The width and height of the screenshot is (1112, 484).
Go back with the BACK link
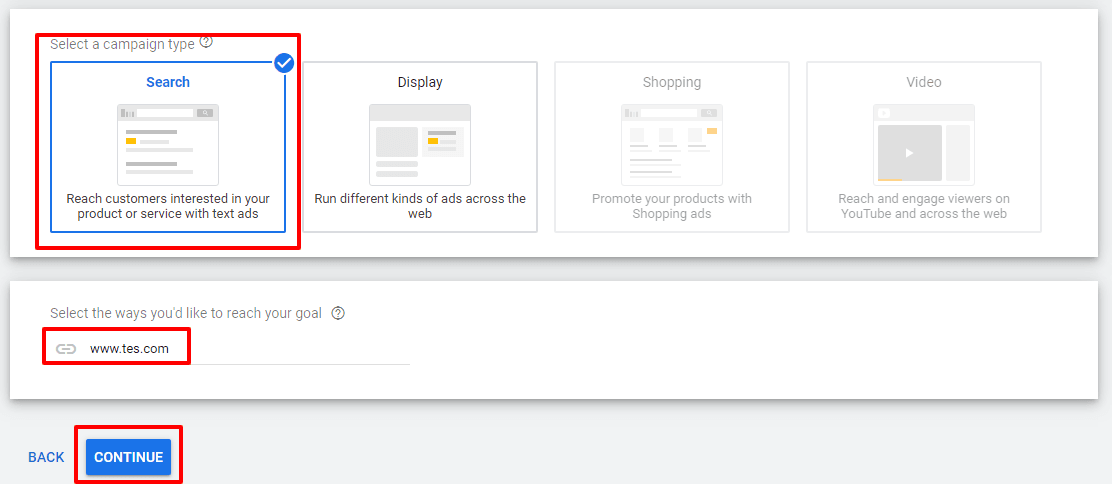click(x=46, y=457)
